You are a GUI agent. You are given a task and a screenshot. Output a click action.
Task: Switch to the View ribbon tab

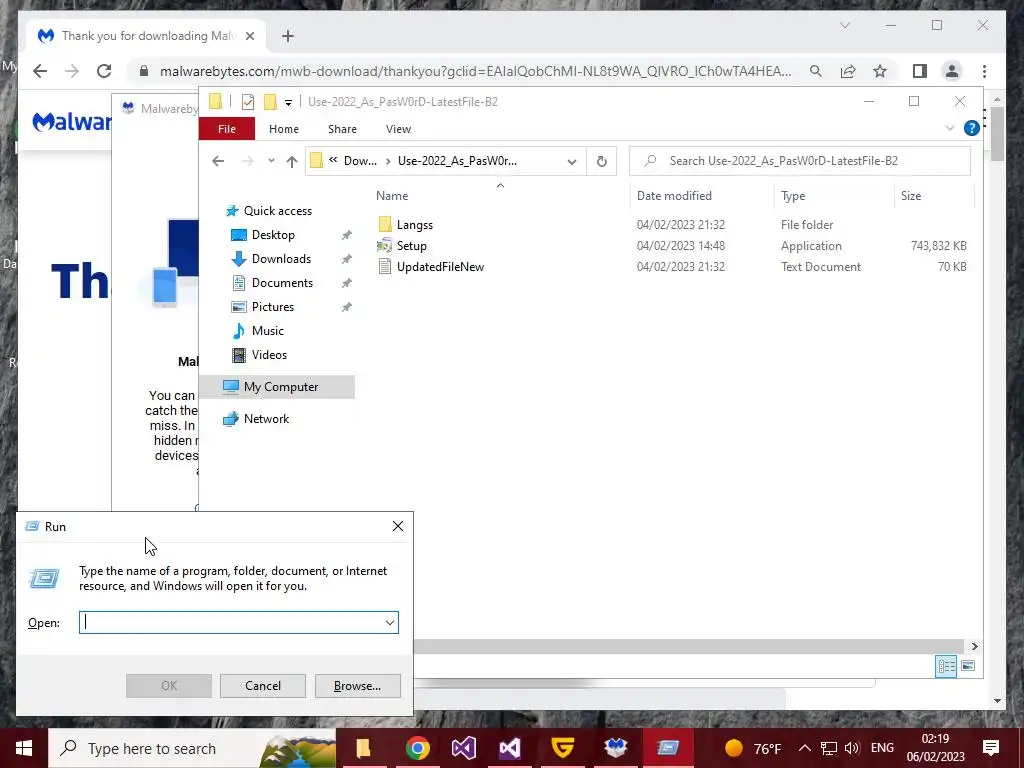tap(398, 129)
